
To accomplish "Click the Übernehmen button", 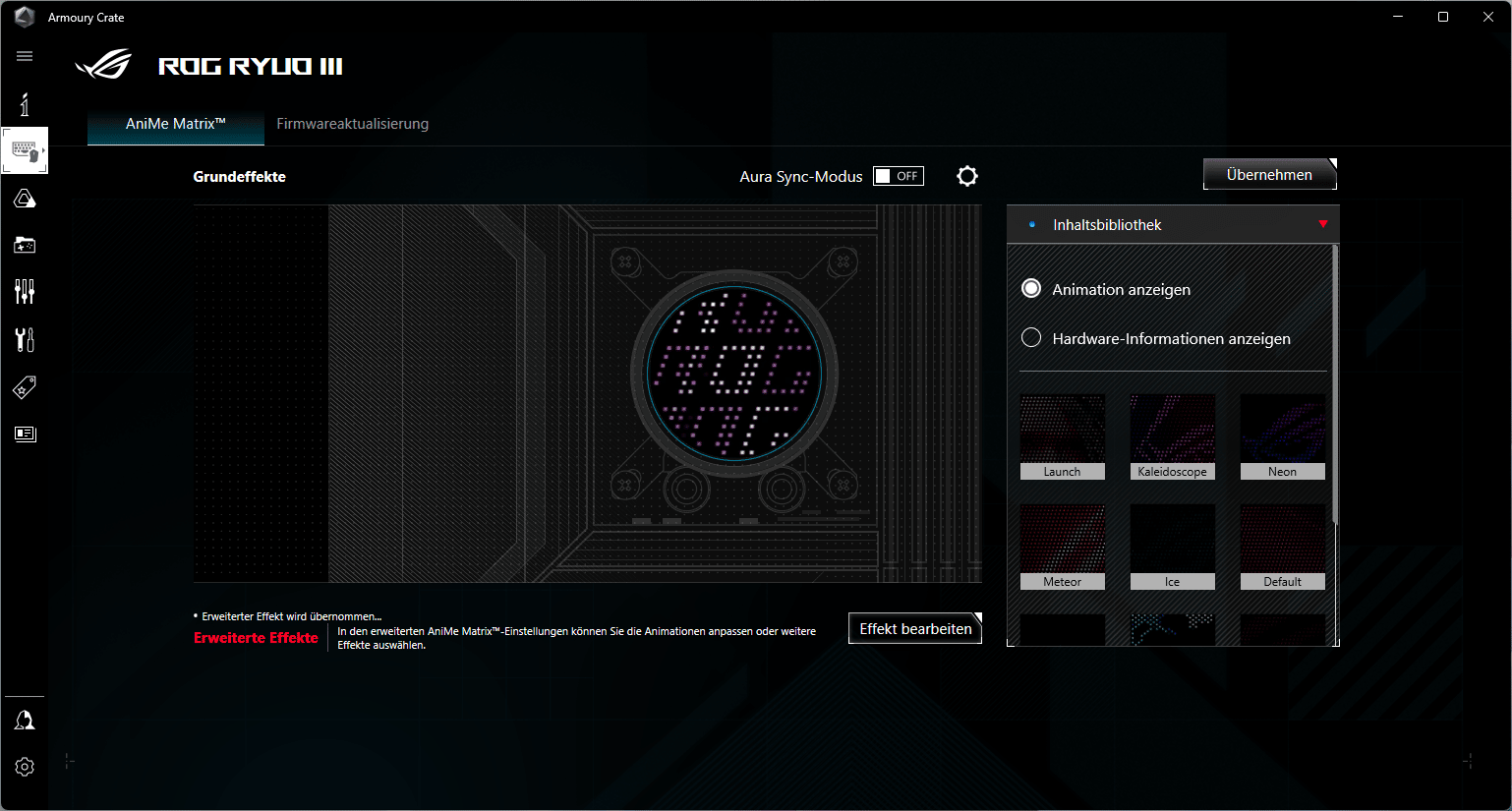I will click(x=1269, y=175).
